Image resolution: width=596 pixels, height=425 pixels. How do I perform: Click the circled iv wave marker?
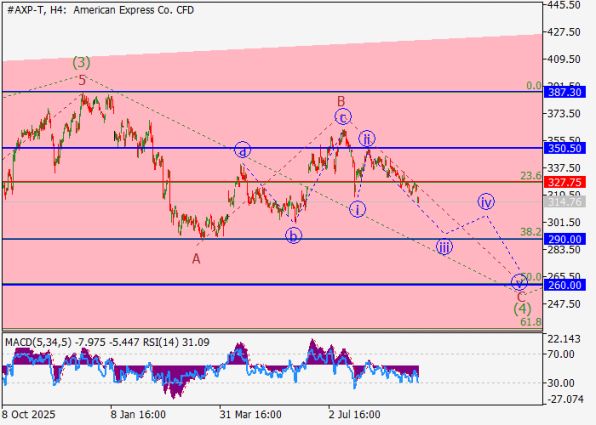click(x=486, y=202)
